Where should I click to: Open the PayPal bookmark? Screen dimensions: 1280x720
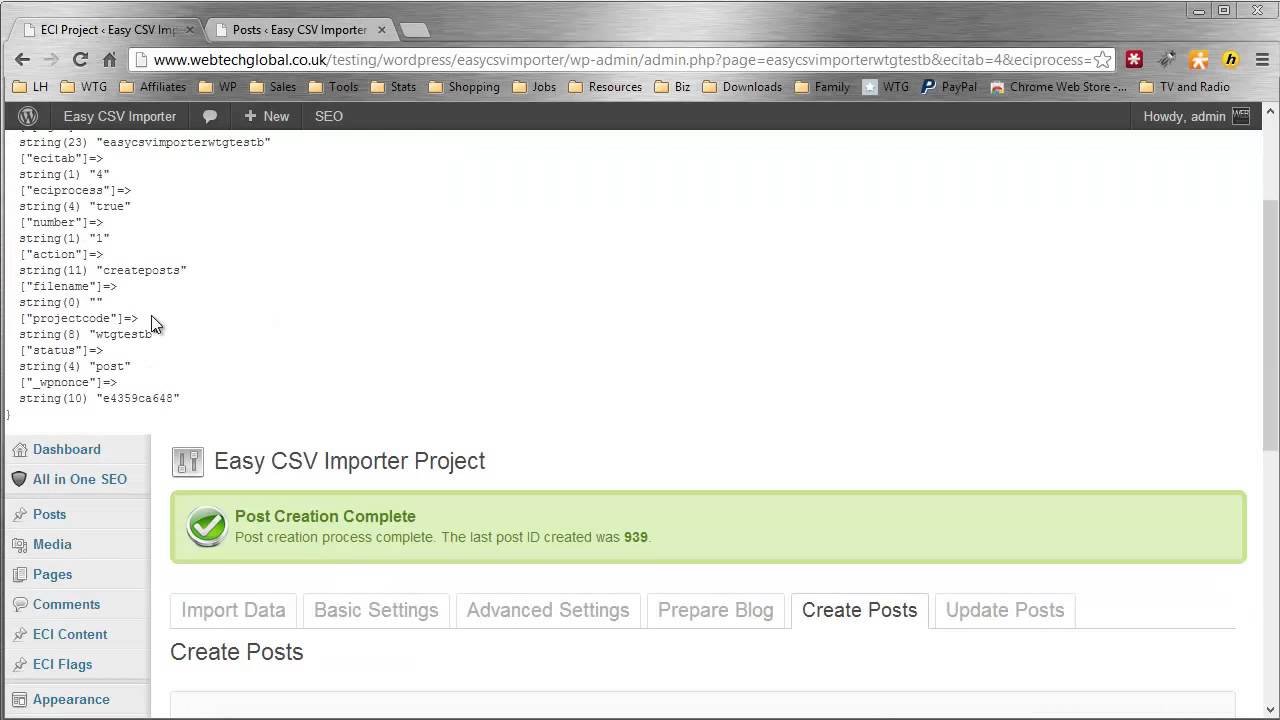[x=948, y=87]
